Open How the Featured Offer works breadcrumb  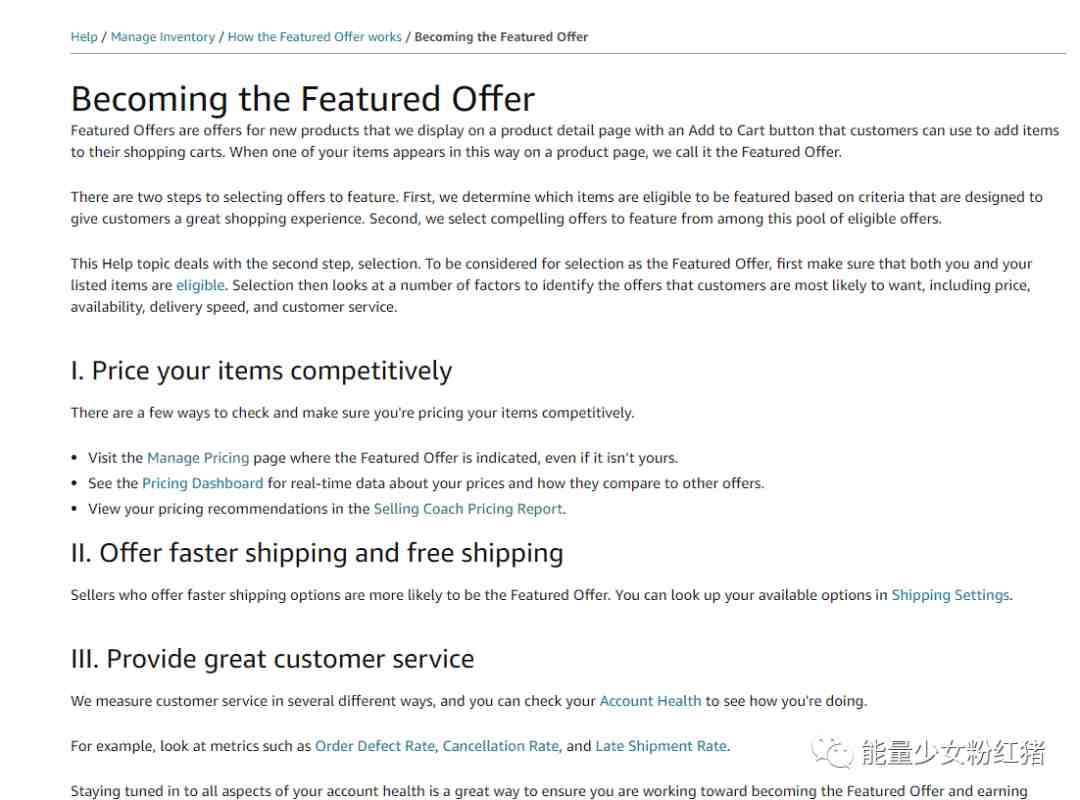tap(314, 37)
